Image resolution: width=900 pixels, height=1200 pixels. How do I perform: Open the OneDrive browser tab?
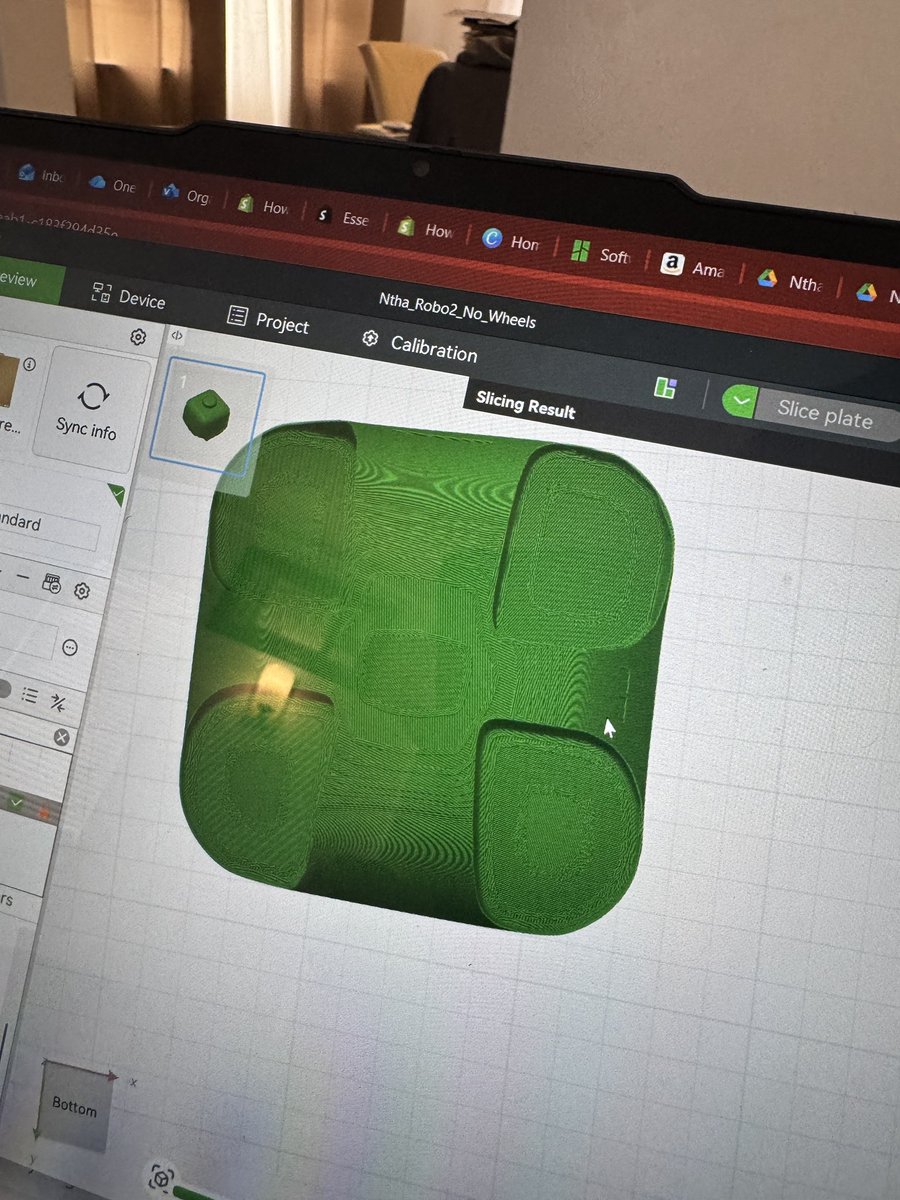pos(113,184)
